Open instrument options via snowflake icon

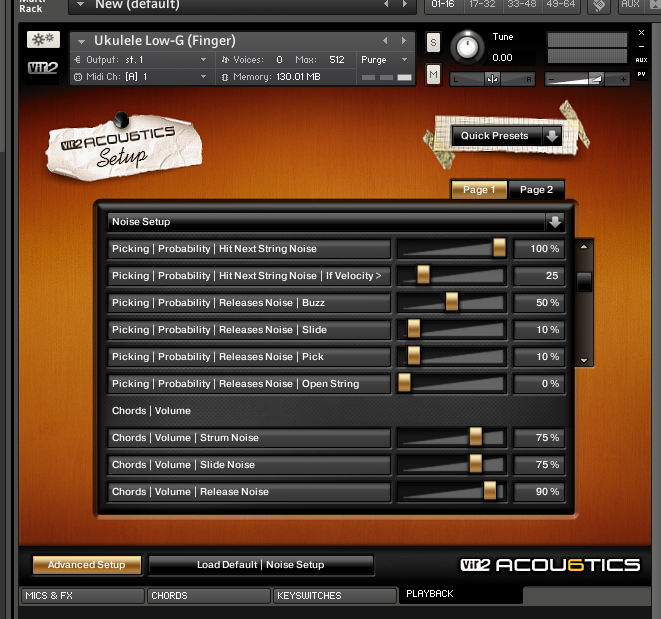[43, 39]
